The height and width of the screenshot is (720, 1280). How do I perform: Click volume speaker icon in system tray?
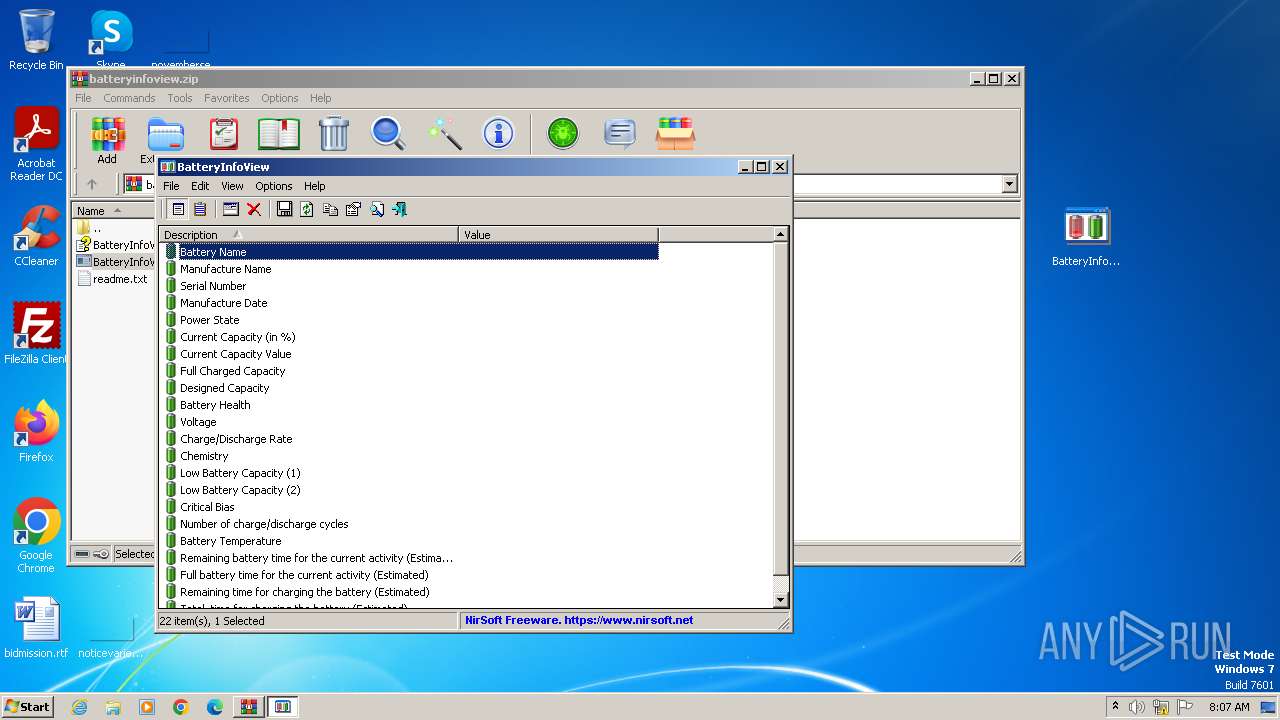tap(1137, 707)
